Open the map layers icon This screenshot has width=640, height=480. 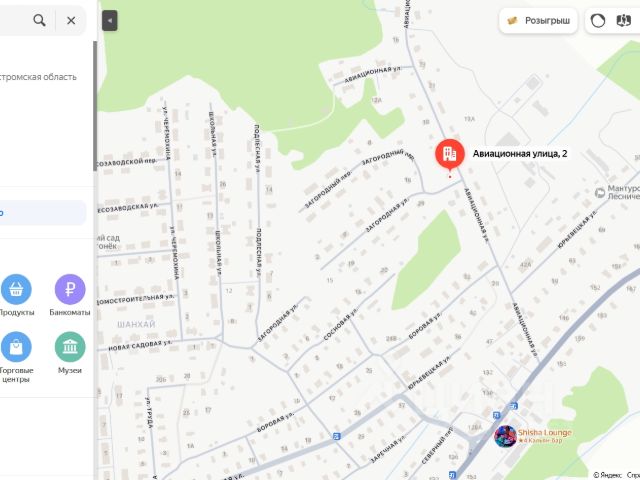click(x=623, y=20)
